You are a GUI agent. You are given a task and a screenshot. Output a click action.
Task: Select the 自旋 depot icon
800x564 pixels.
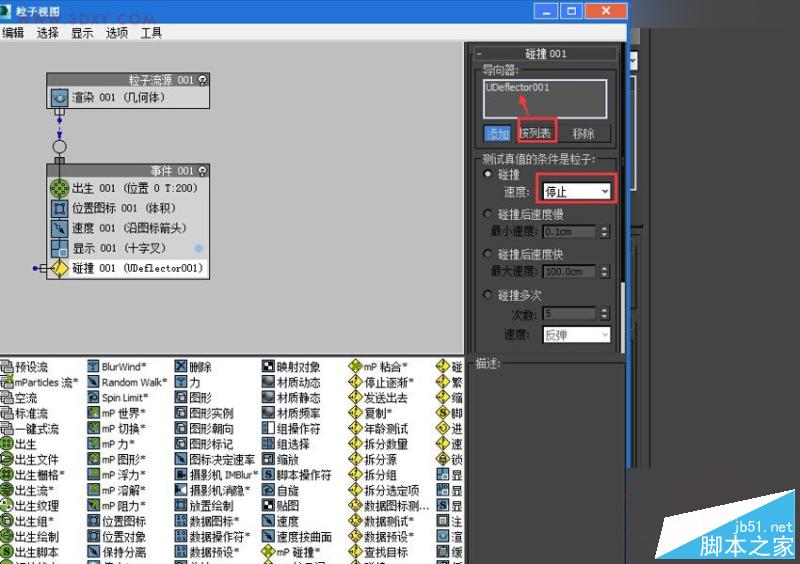click(x=268, y=491)
